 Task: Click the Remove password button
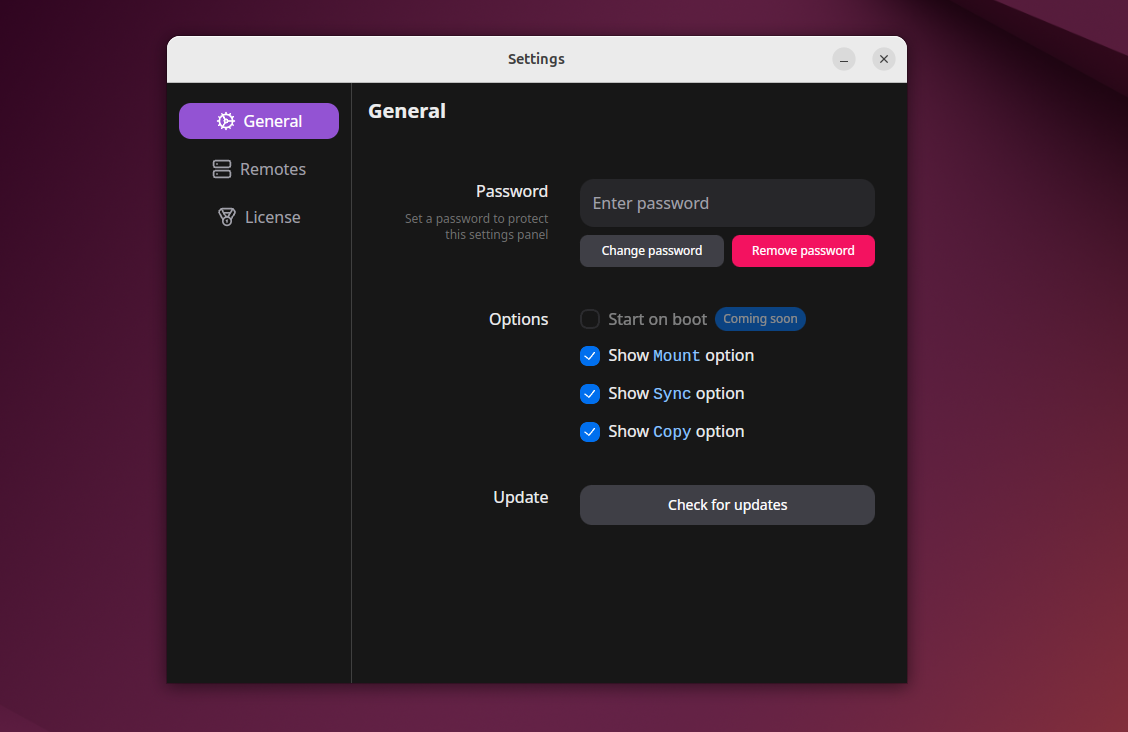803,251
